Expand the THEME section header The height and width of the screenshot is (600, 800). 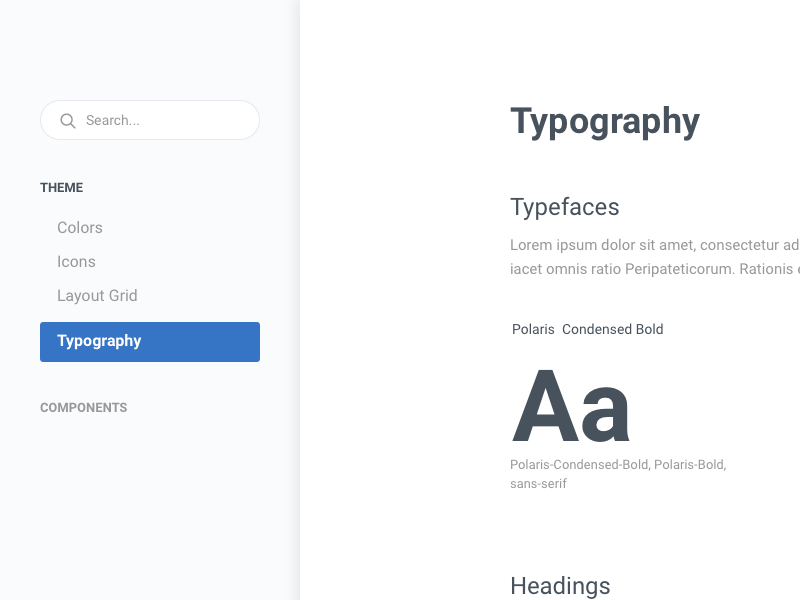click(x=61, y=188)
